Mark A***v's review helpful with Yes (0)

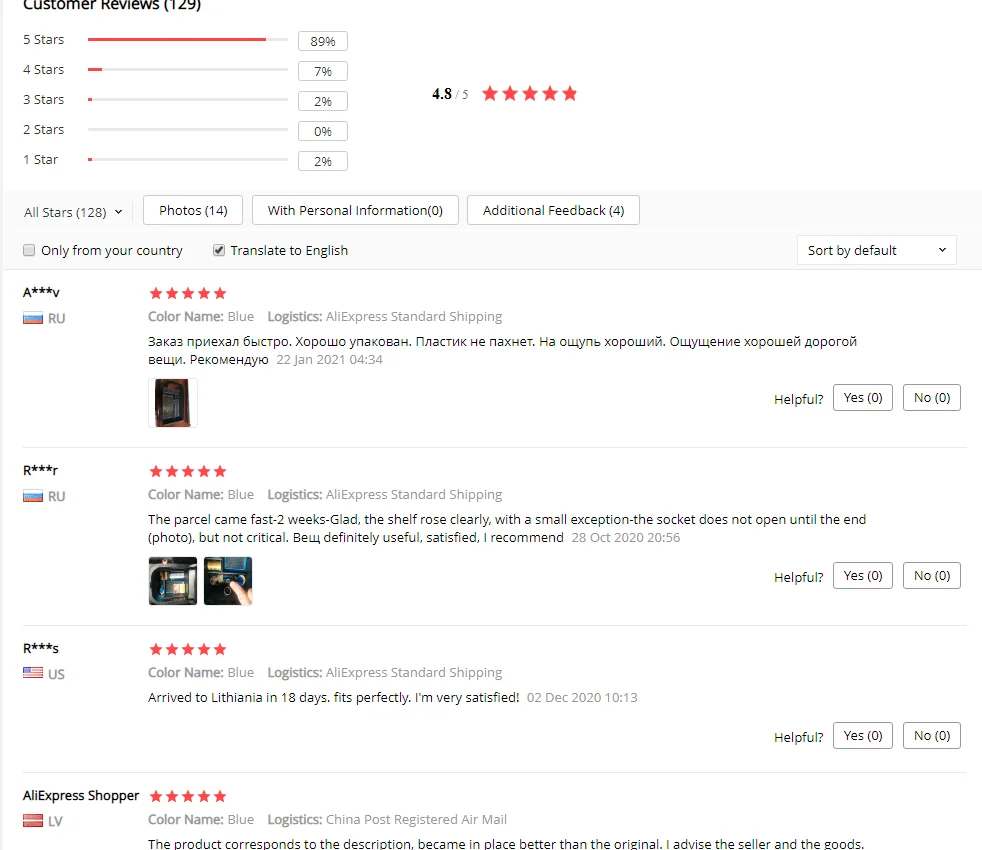pyautogui.click(x=862, y=398)
